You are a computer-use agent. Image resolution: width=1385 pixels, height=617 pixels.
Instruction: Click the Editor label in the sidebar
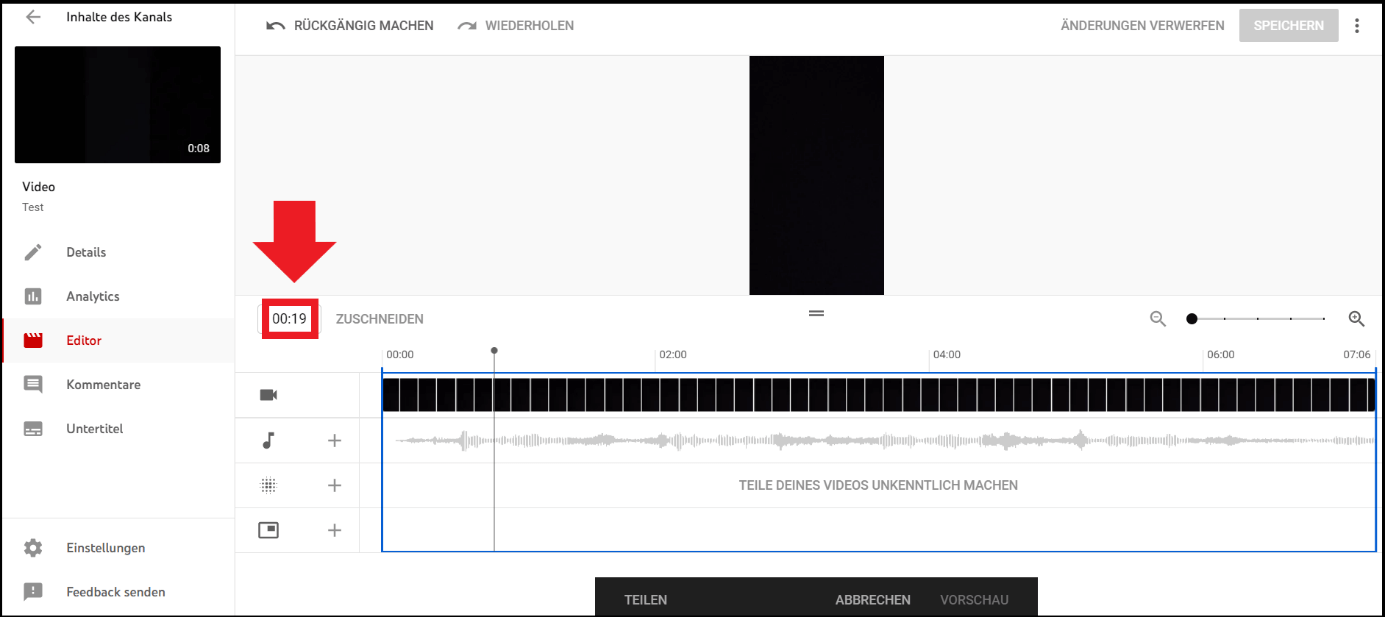(84, 340)
